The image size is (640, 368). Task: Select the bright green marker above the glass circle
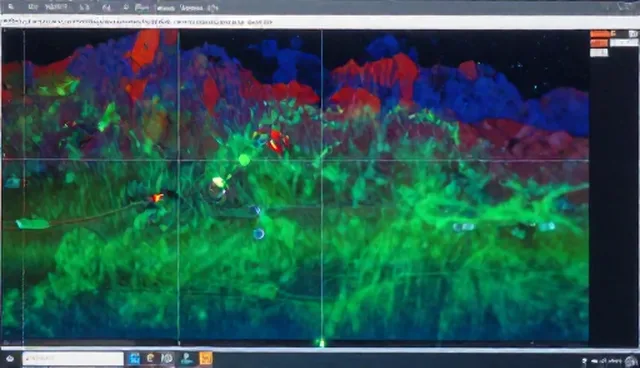(244, 160)
